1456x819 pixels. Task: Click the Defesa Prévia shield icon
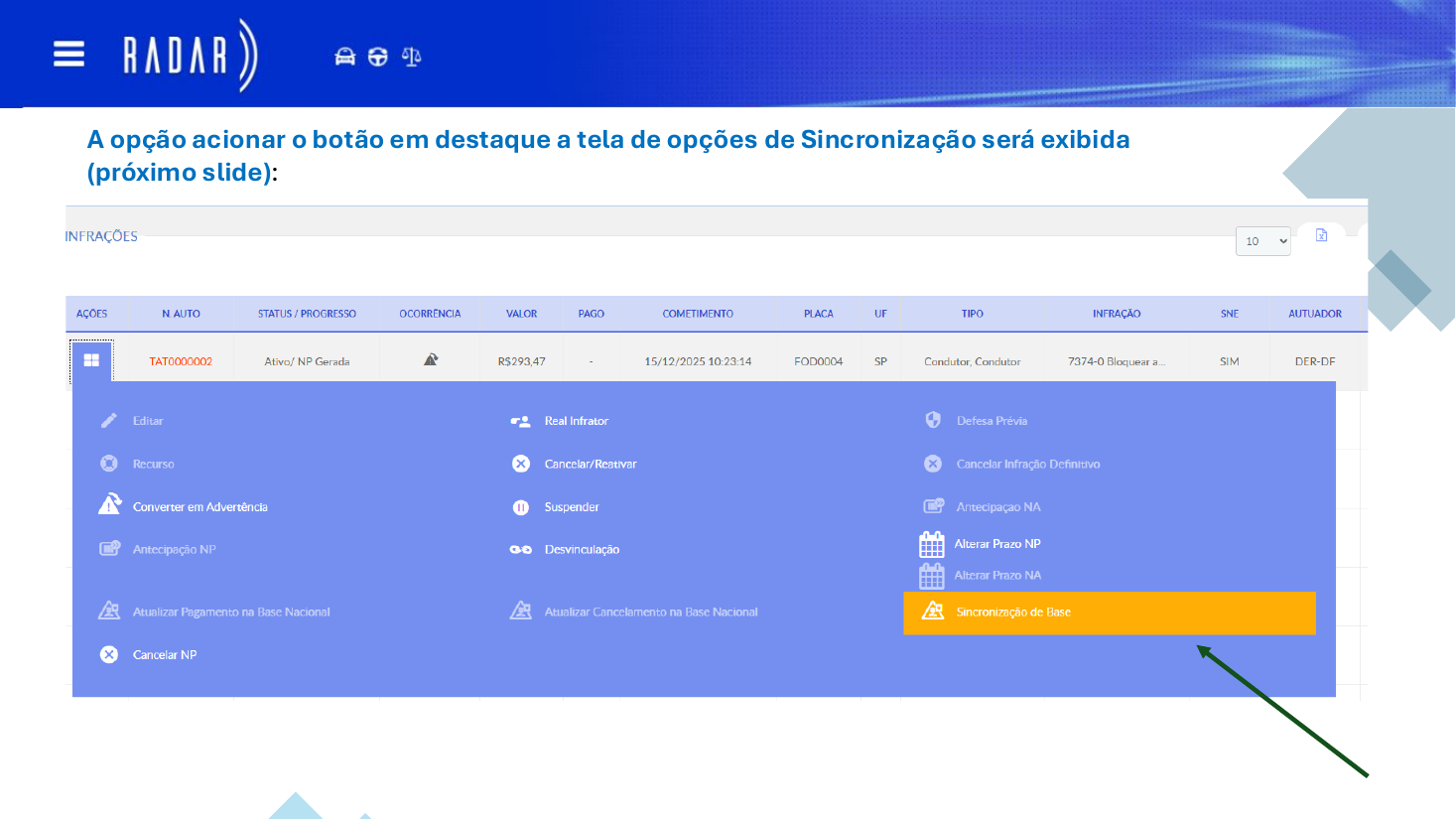933,420
